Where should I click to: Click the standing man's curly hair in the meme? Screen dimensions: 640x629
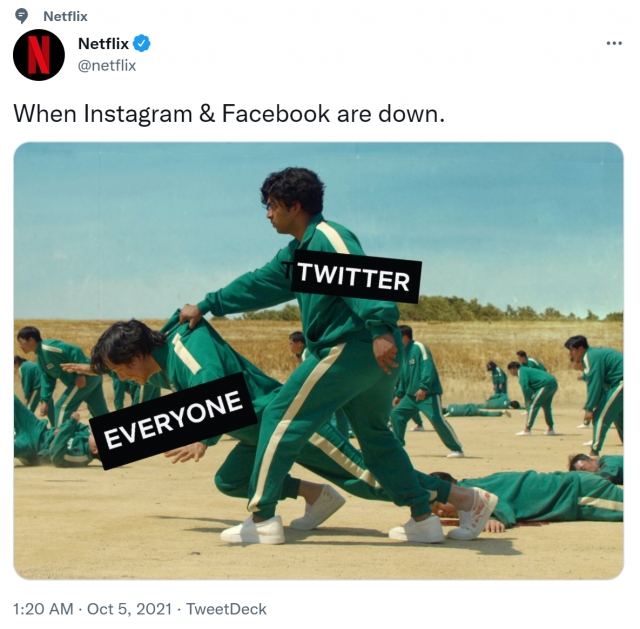click(x=293, y=189)
